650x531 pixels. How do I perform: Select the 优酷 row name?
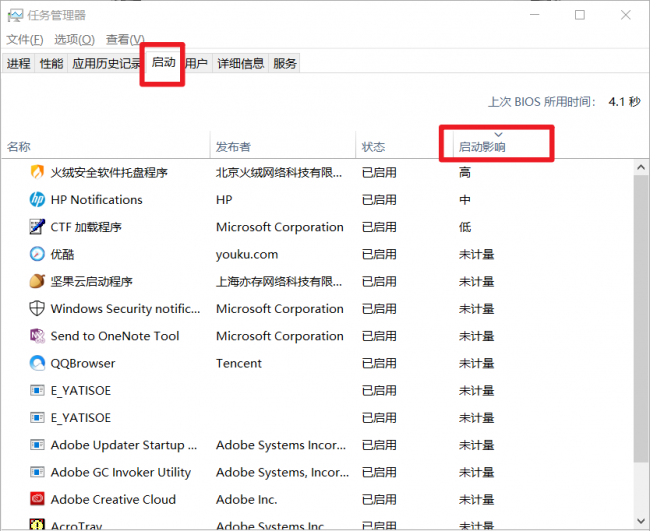click(x=62, y=255)
